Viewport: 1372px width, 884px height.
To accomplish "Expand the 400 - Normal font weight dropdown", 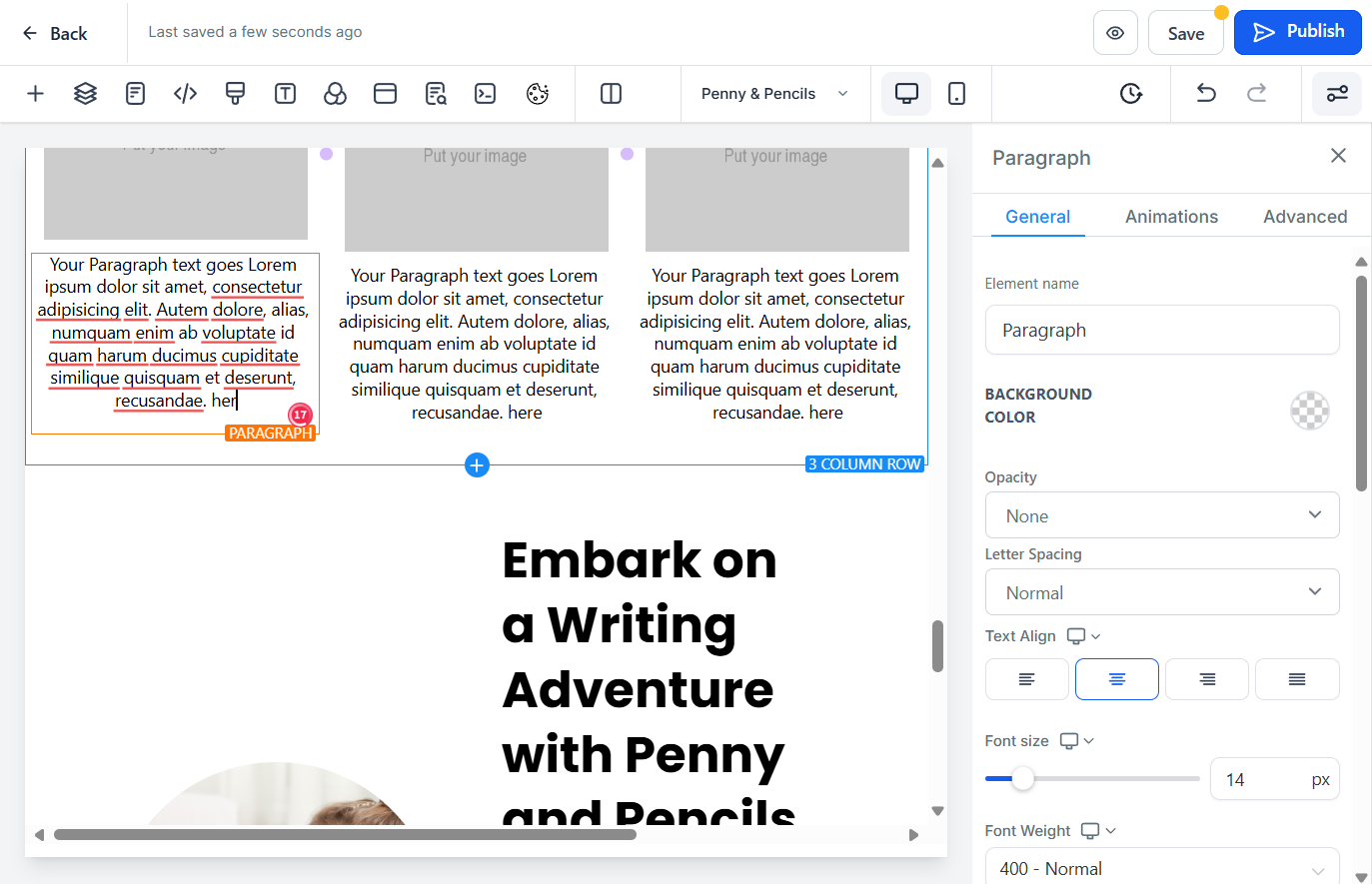I will [1162, 869].
